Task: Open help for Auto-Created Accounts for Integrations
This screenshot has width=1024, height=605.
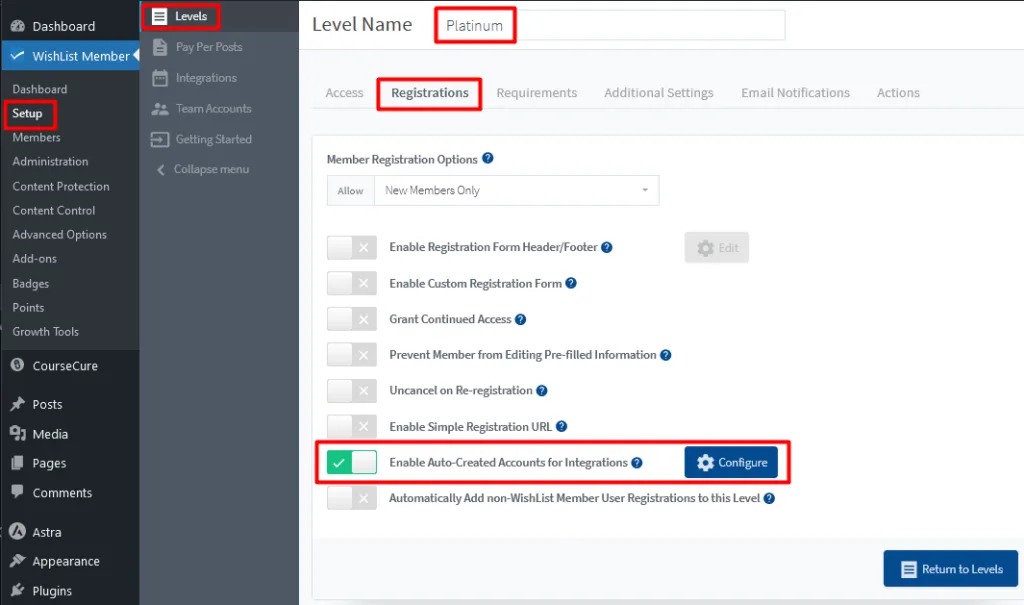Action: [x=637, y=463]
